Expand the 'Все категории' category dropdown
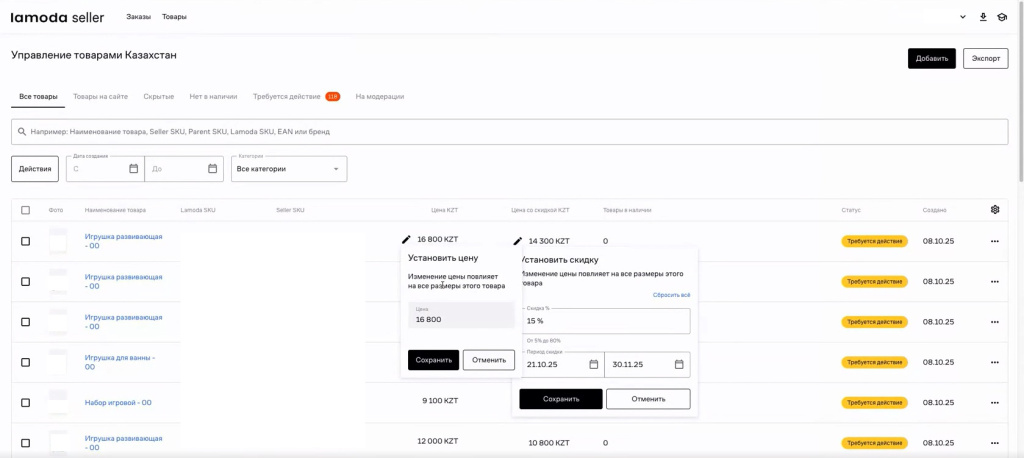Viewport: 1024px width, 458px height. coord(289,169)
